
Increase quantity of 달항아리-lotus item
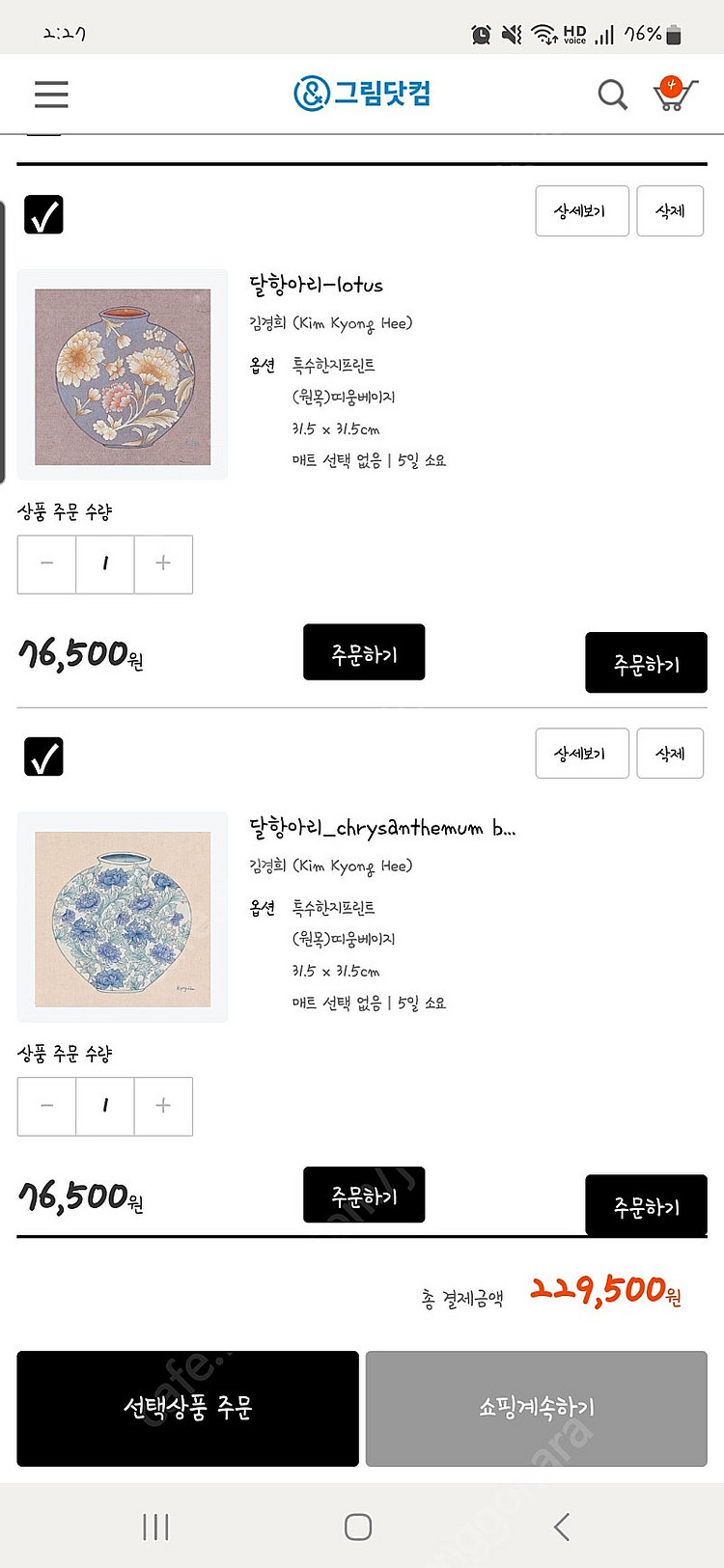163,564
